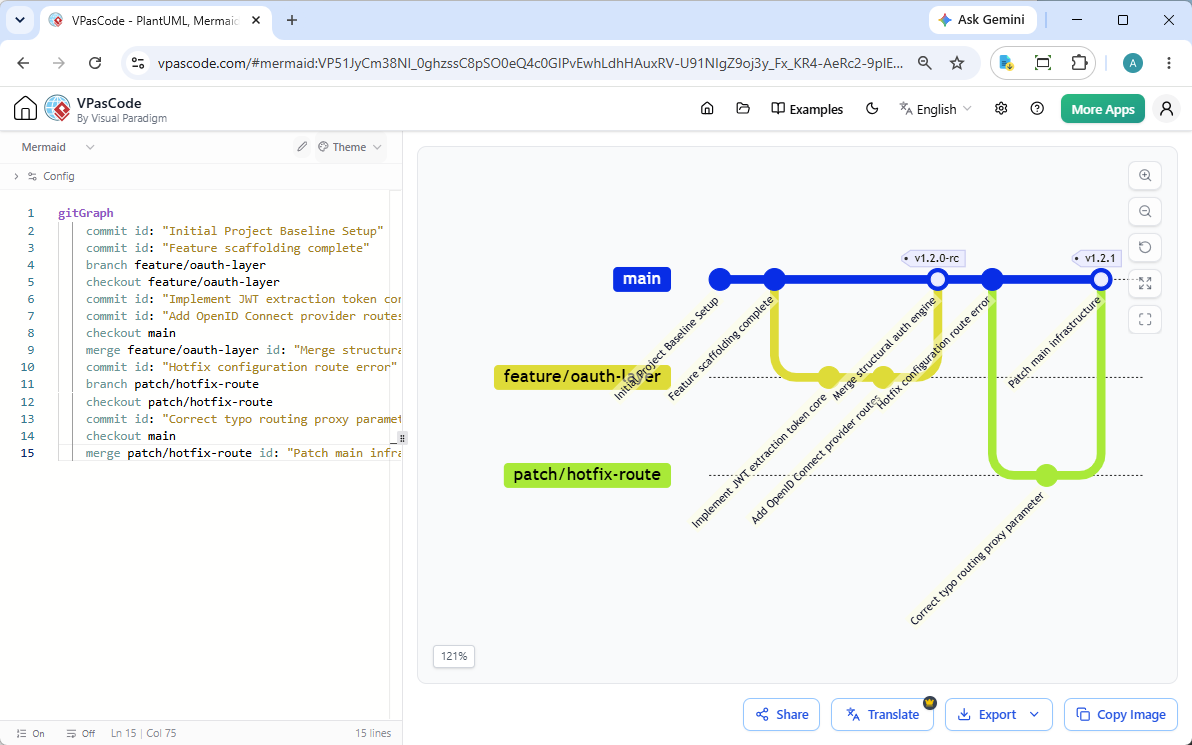
Task: Open a new browser tab
Action: 292,21
